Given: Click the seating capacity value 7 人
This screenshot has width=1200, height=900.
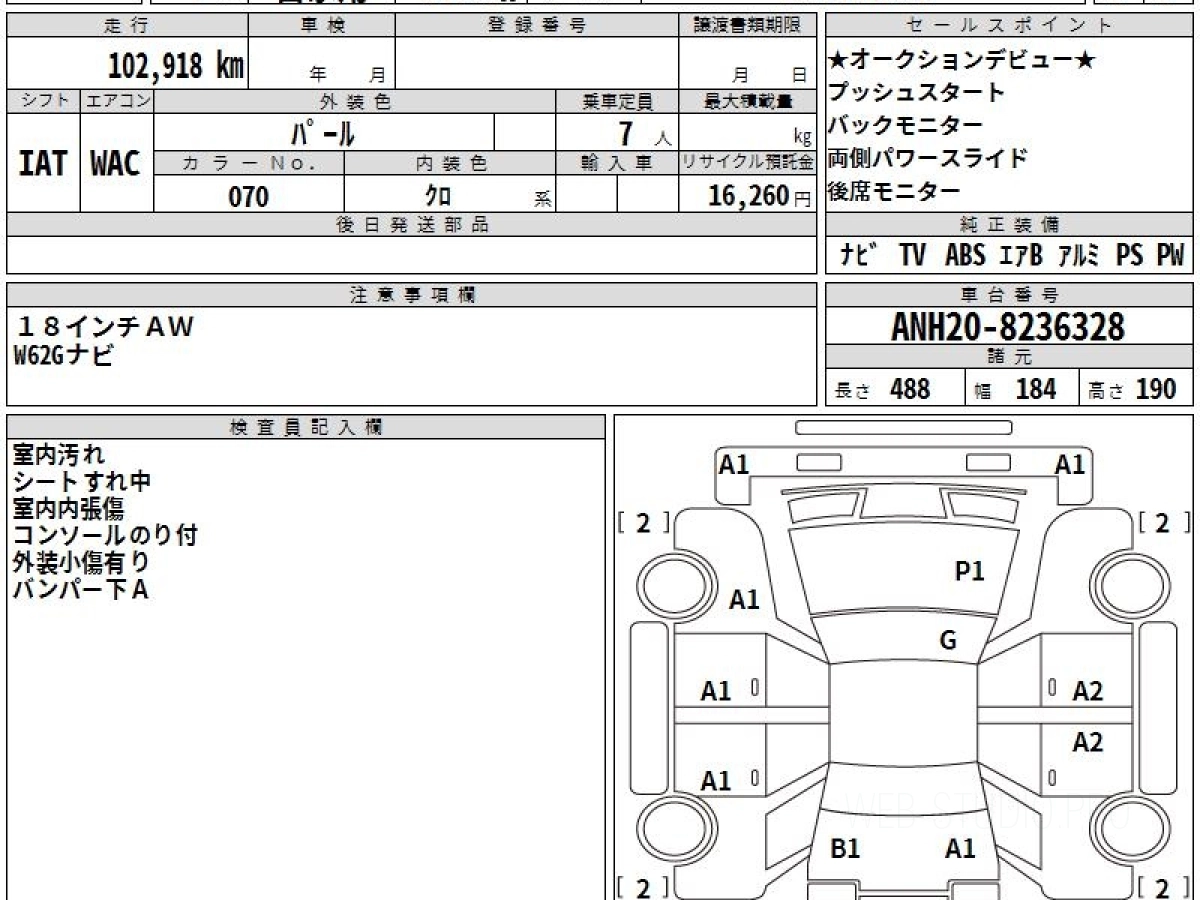Looking at the screenshot, I should point(645,133).
